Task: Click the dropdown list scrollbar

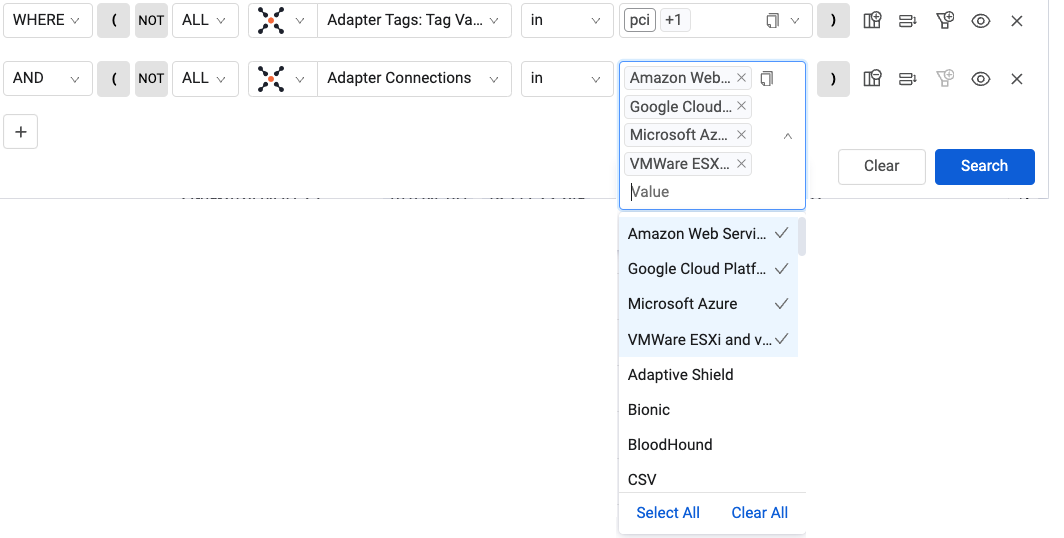Action: click(x=802, y=236)
